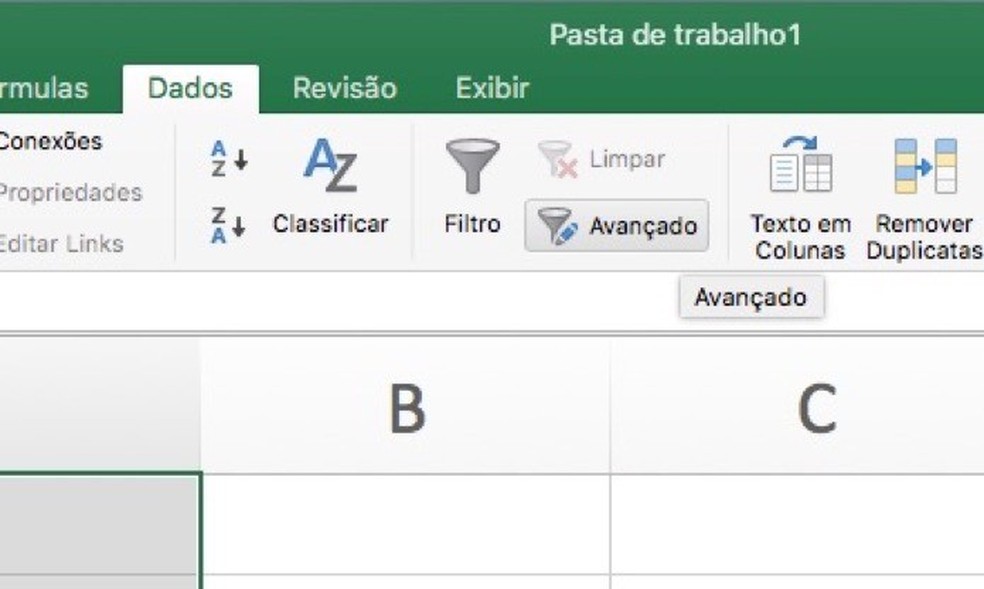Click the empty cell under column C
Screen dimensions: 984x589
click(797, 523)
